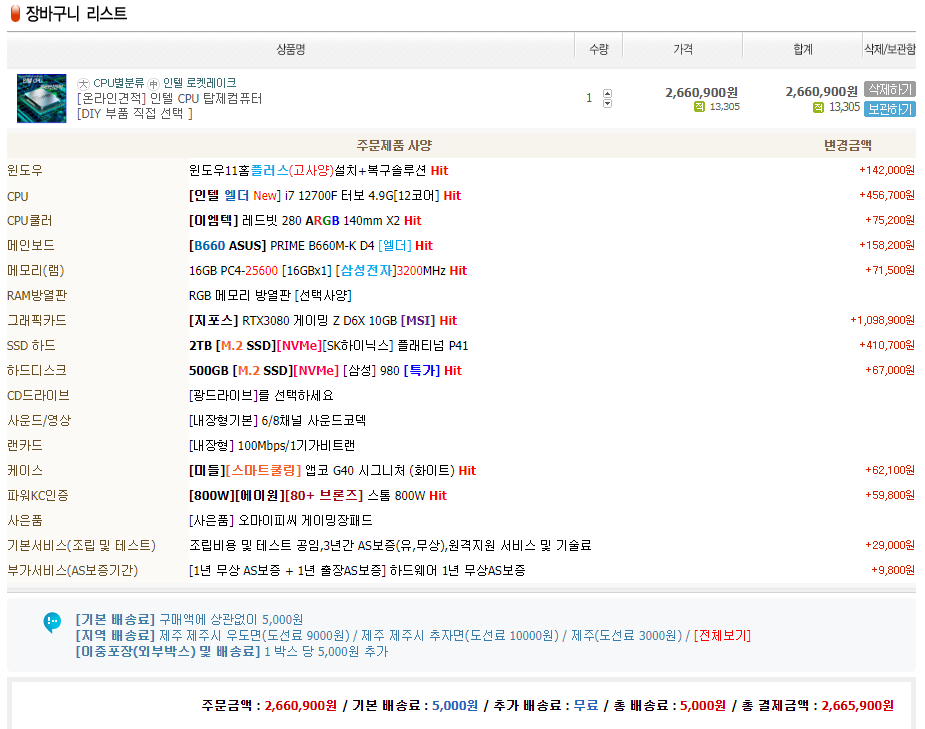Select the RTX3080 게이밍 Z graphics row

[323, 320]
